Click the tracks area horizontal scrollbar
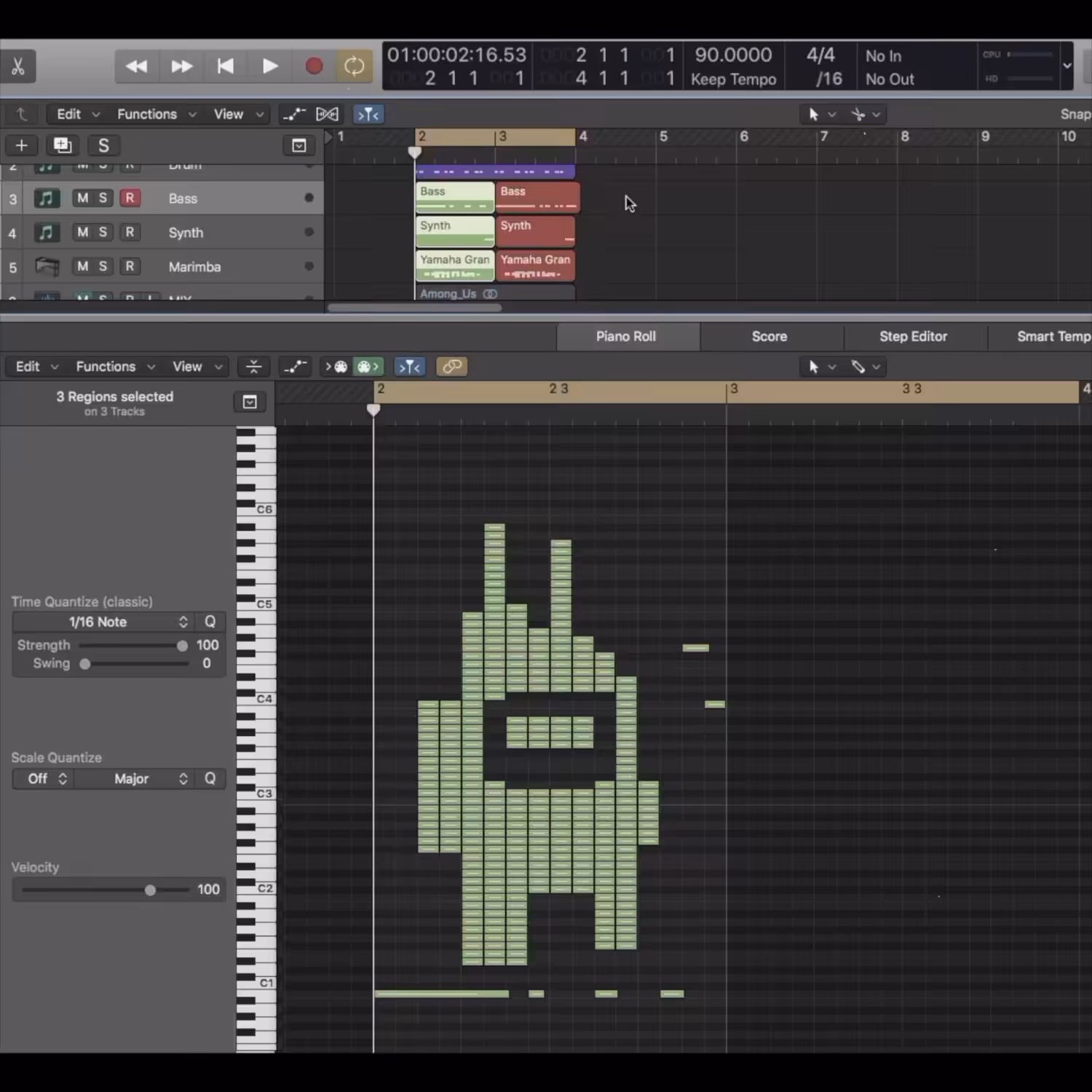Screen dimensions: 1092x1092 tap(414, 308)
